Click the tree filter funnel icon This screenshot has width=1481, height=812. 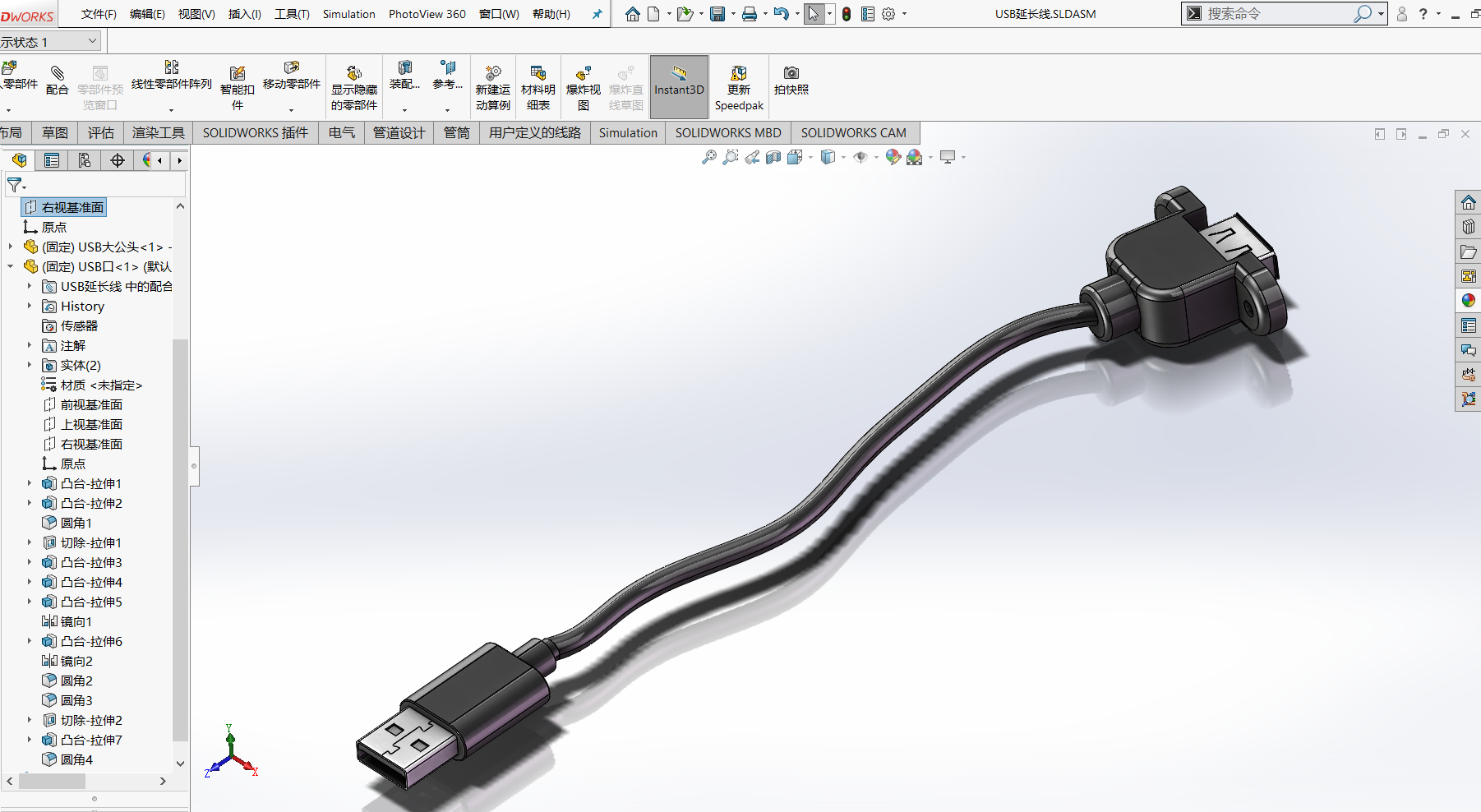coord(16,185)
